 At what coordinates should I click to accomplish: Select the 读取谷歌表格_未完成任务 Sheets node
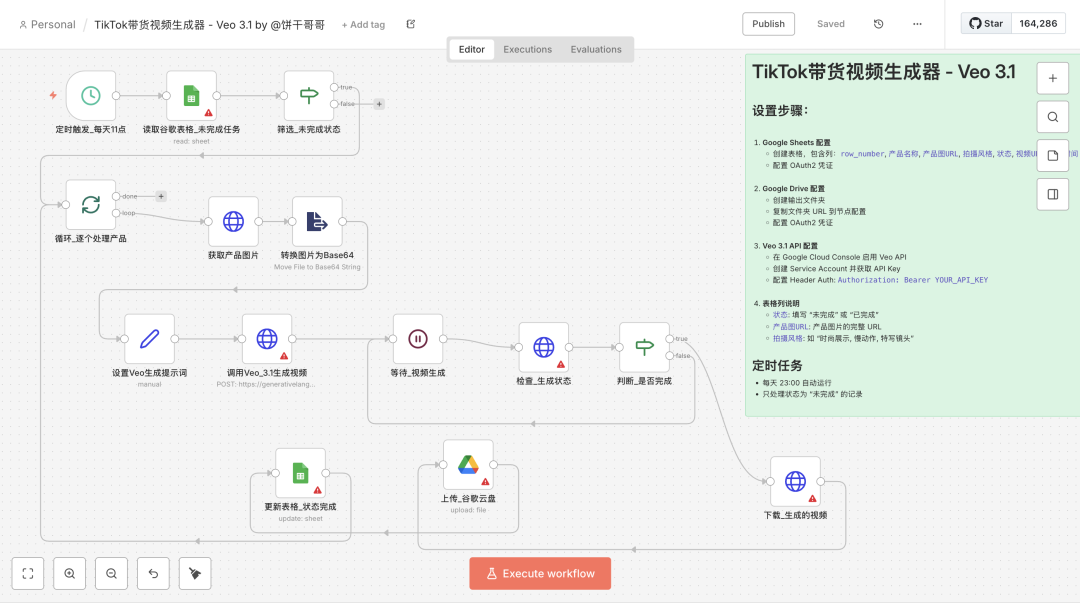191,95
